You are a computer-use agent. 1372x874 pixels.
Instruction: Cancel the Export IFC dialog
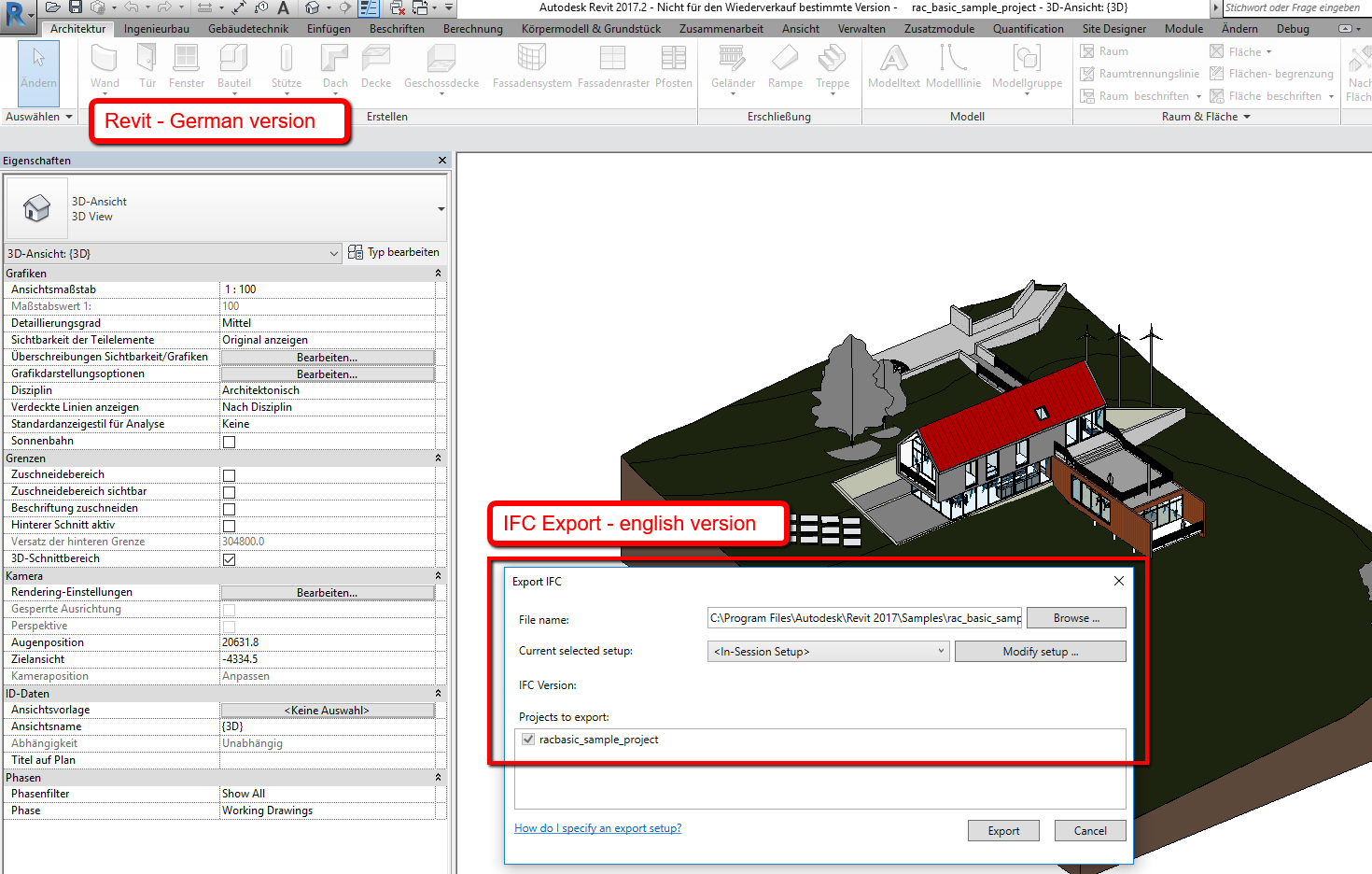[1090, 831]
